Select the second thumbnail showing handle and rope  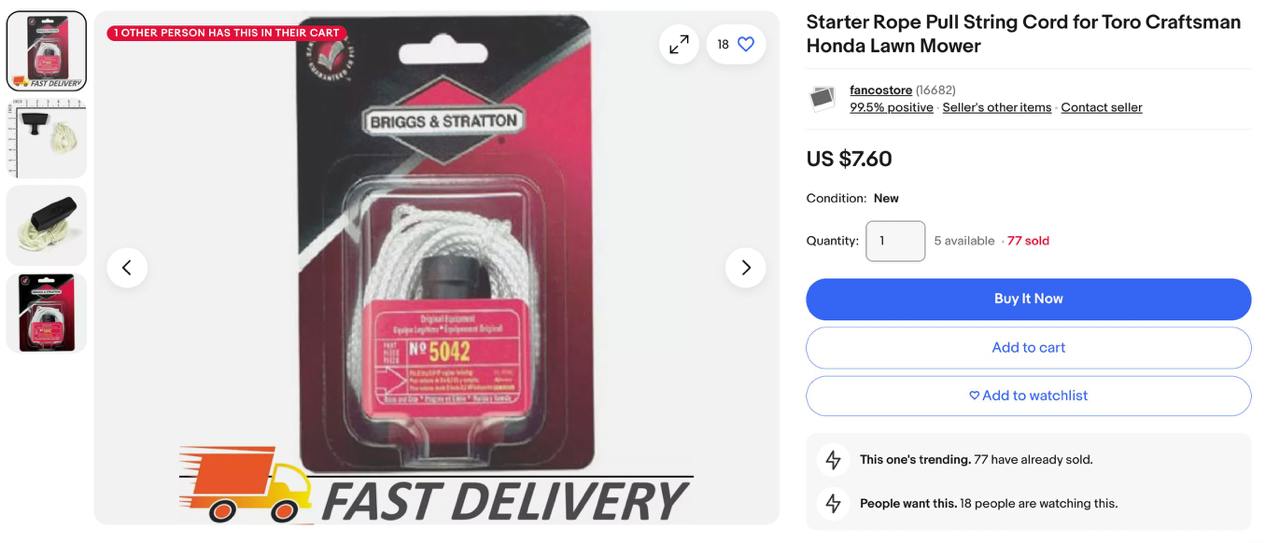tap(47, 139)
